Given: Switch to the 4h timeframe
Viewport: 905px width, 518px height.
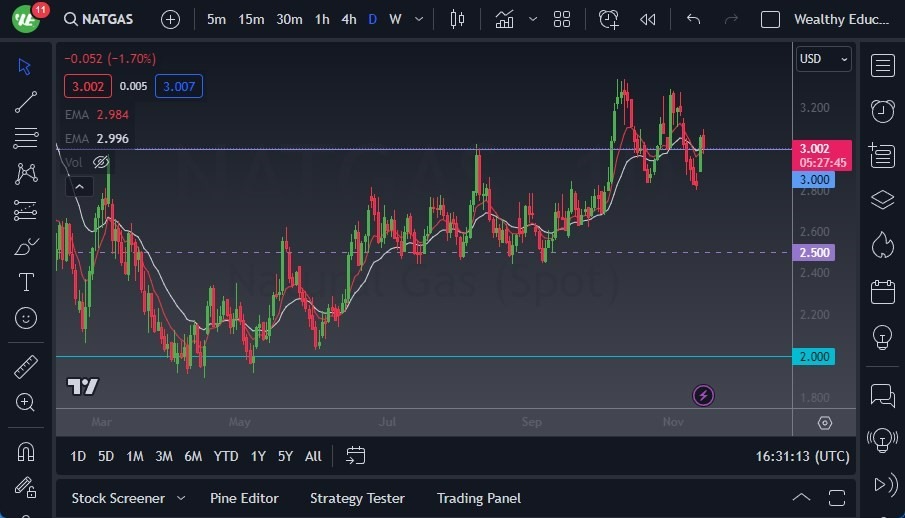Looking at the screenshot, I should pyautogui.click(x=348, y=19).
